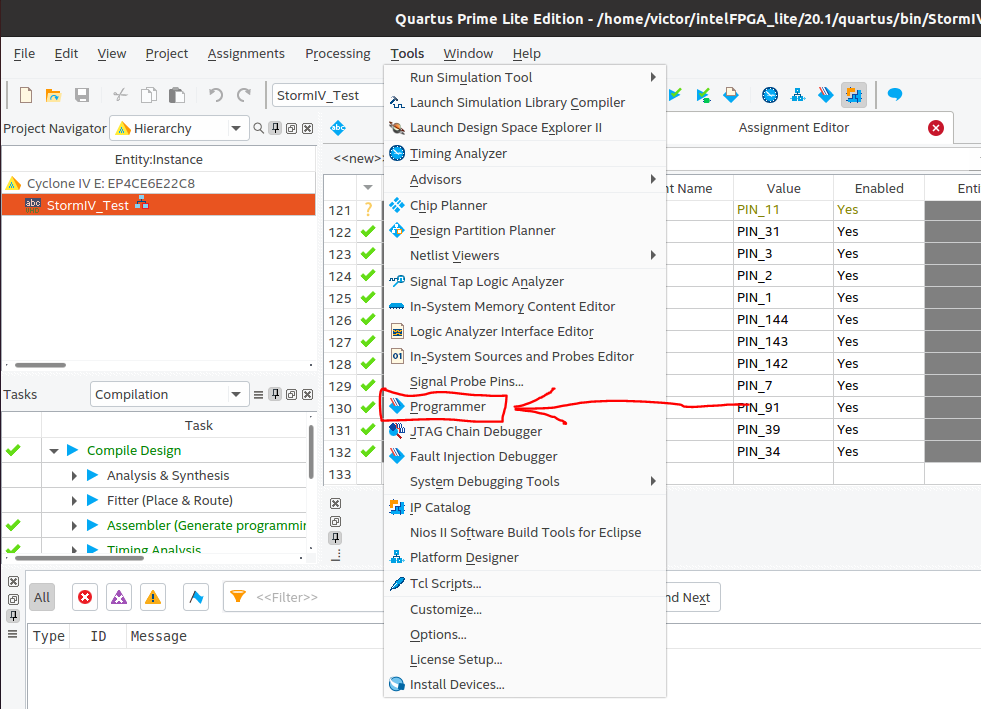981x709 pixels.
Task: Expand the Assembler task node
Action: coord(74,526)
